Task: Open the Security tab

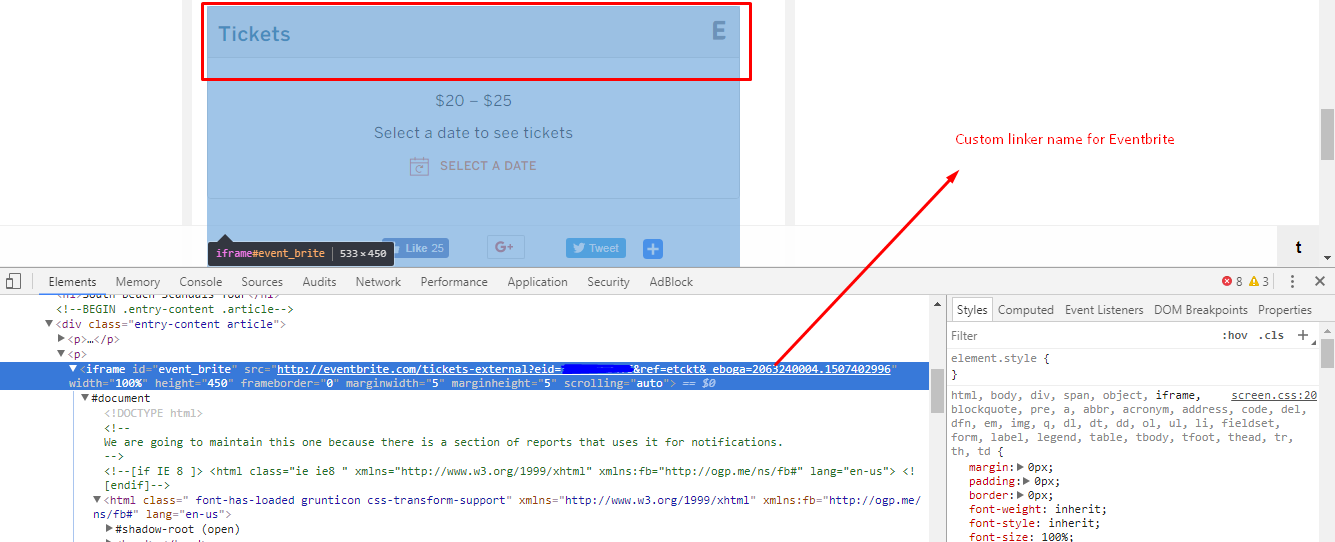Action: coord(608,282)
